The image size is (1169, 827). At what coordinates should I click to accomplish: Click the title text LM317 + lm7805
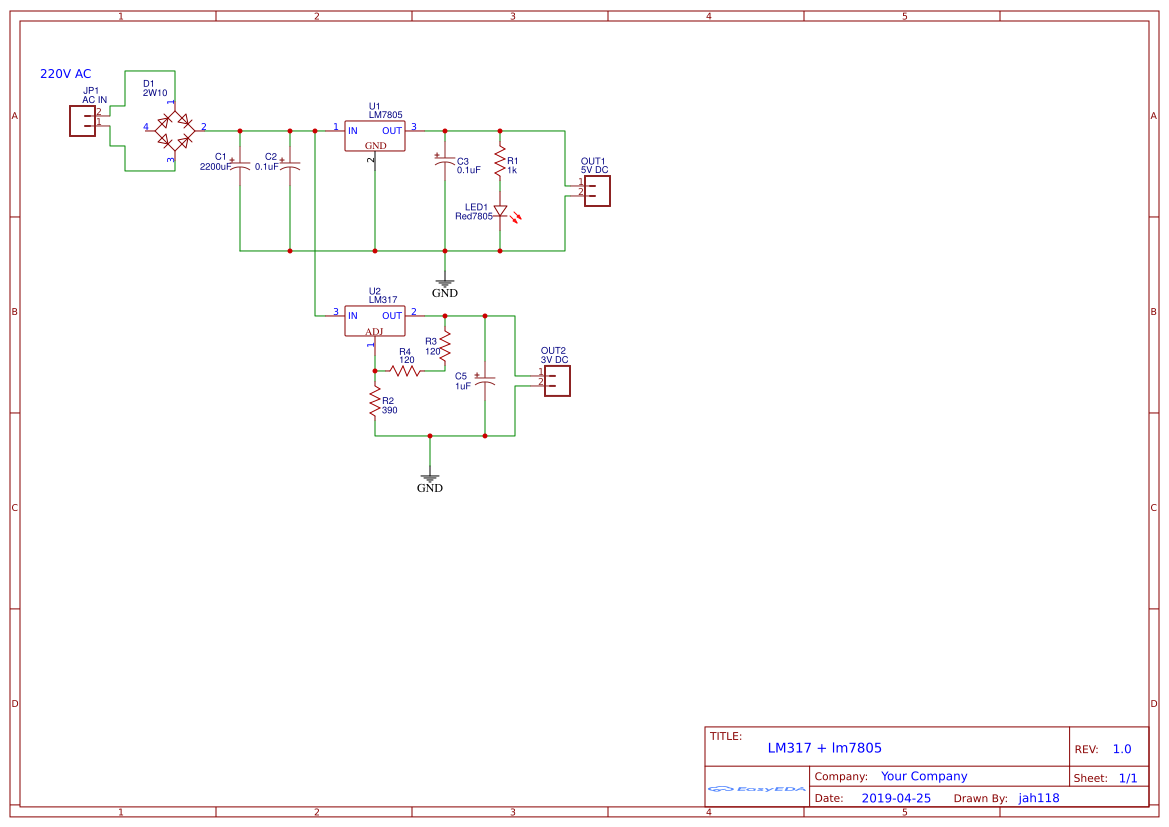tap(824, 747)
